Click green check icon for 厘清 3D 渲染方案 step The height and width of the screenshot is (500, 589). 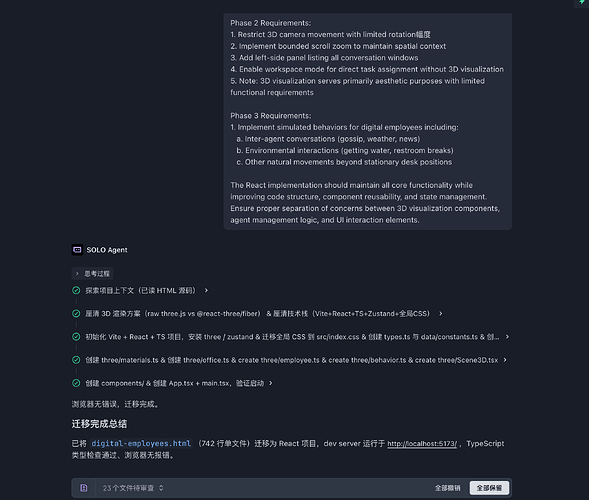point(76,314)
